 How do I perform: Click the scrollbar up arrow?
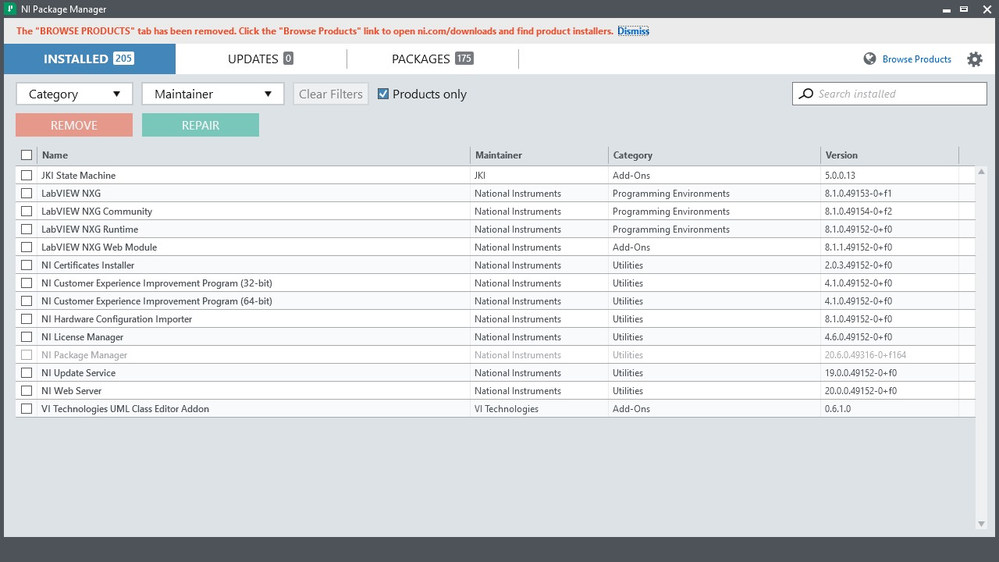[x=981, y=171]
